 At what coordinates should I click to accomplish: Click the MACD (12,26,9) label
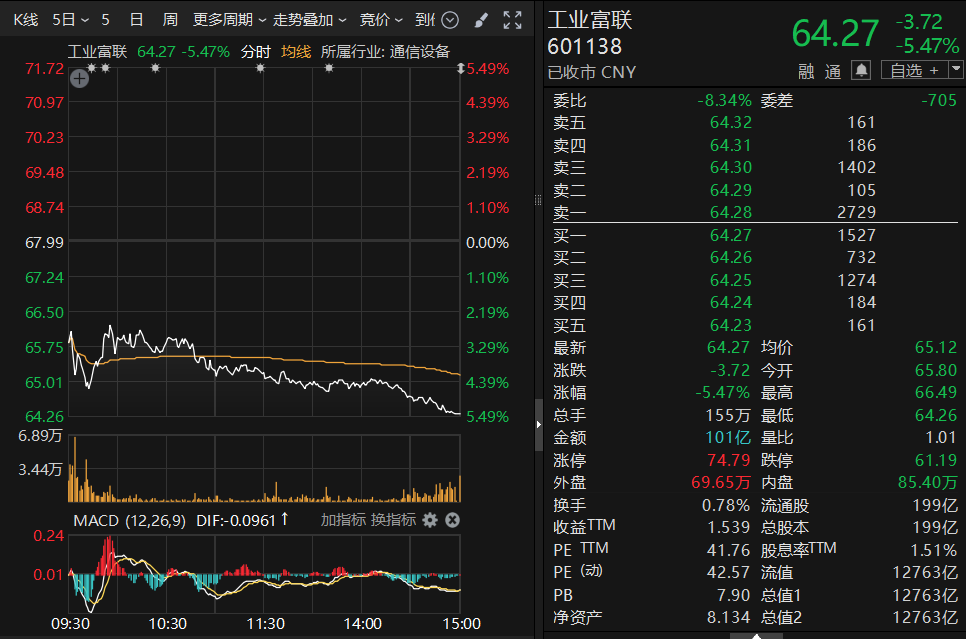(x=129, y=521)
